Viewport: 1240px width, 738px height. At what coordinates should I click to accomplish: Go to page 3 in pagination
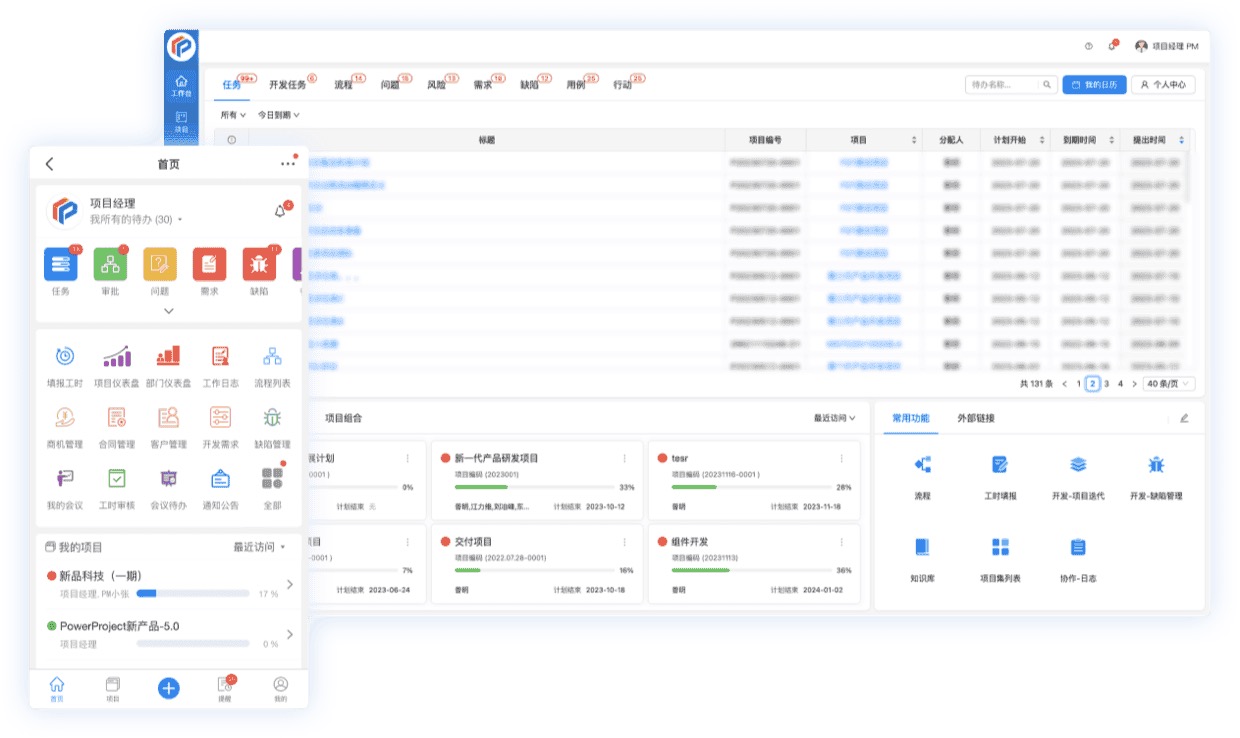tap(1106, 384)
